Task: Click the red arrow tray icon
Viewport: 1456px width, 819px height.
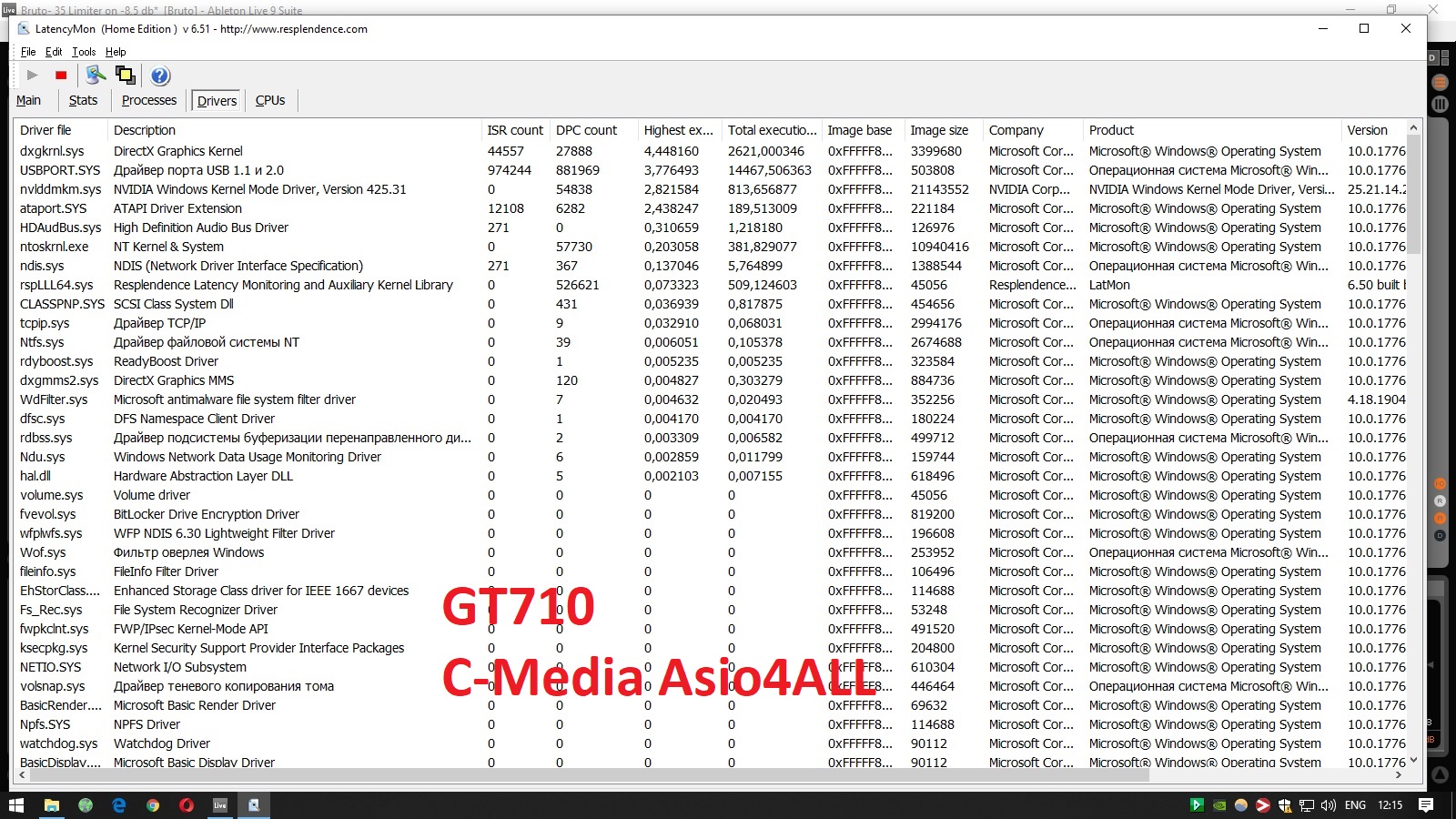Action: (x=1263, y=805)
